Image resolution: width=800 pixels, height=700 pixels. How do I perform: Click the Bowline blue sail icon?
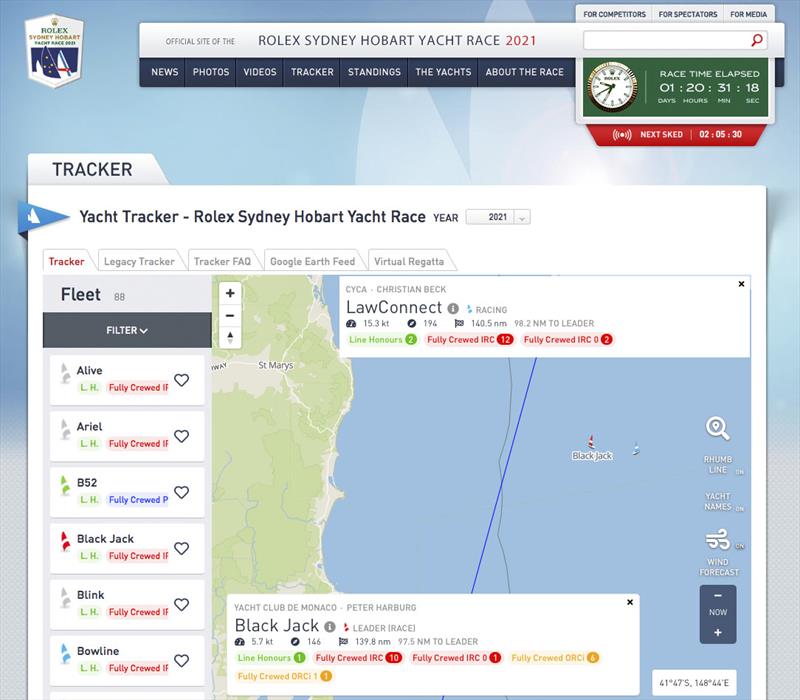65,654
